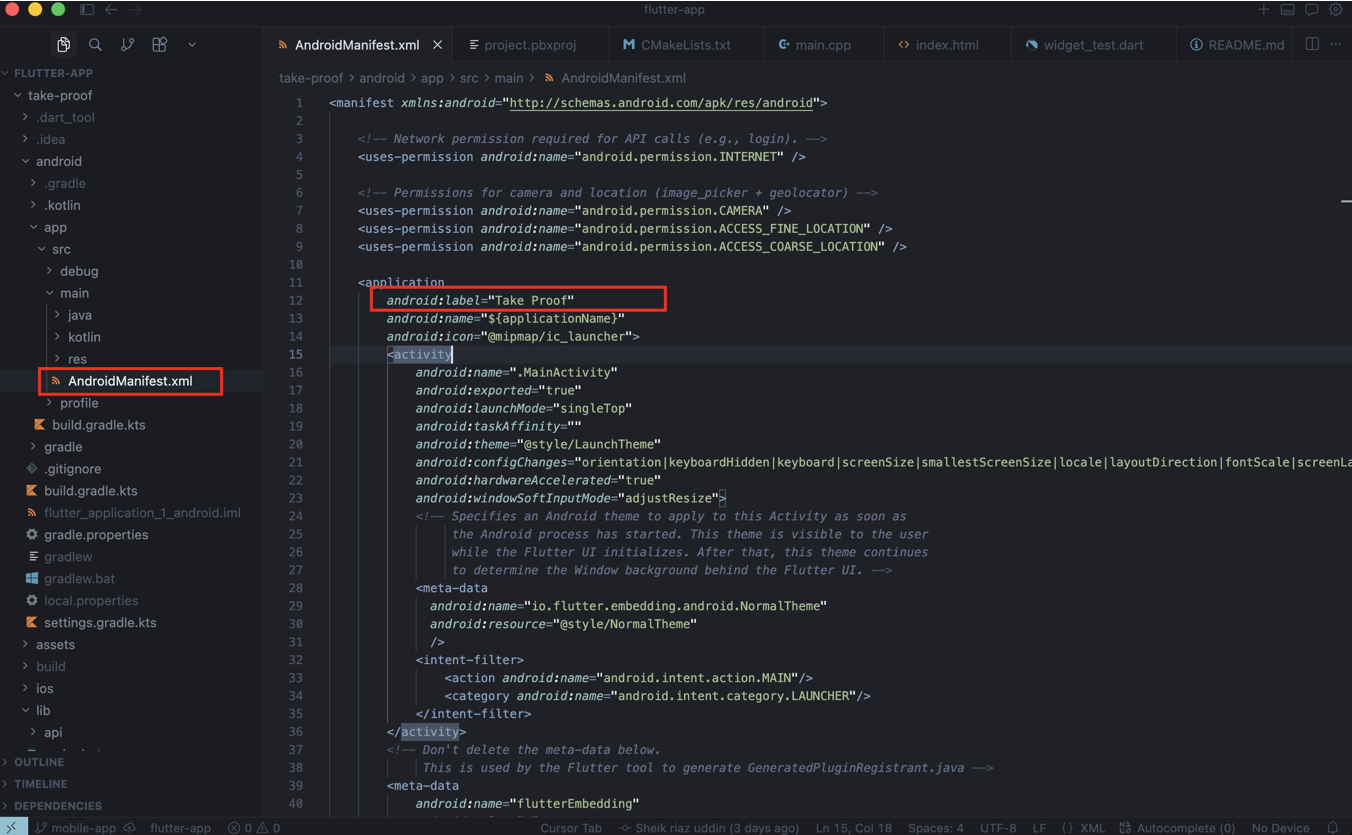1352x835 pixels.
Task: Open the Extensions view icon
Action: 159,44
